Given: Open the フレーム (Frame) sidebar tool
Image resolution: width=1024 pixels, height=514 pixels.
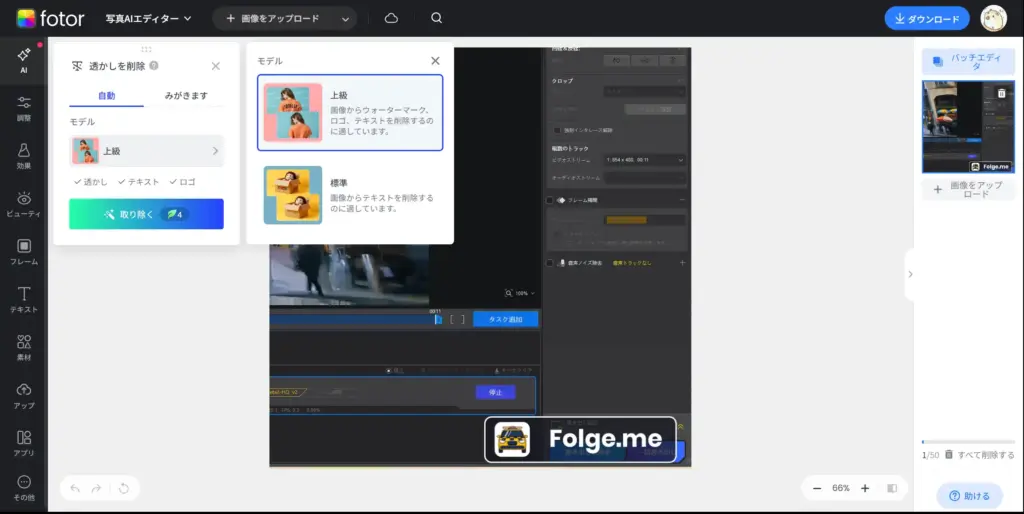Looking at the screenshot, I should (23, 251).
